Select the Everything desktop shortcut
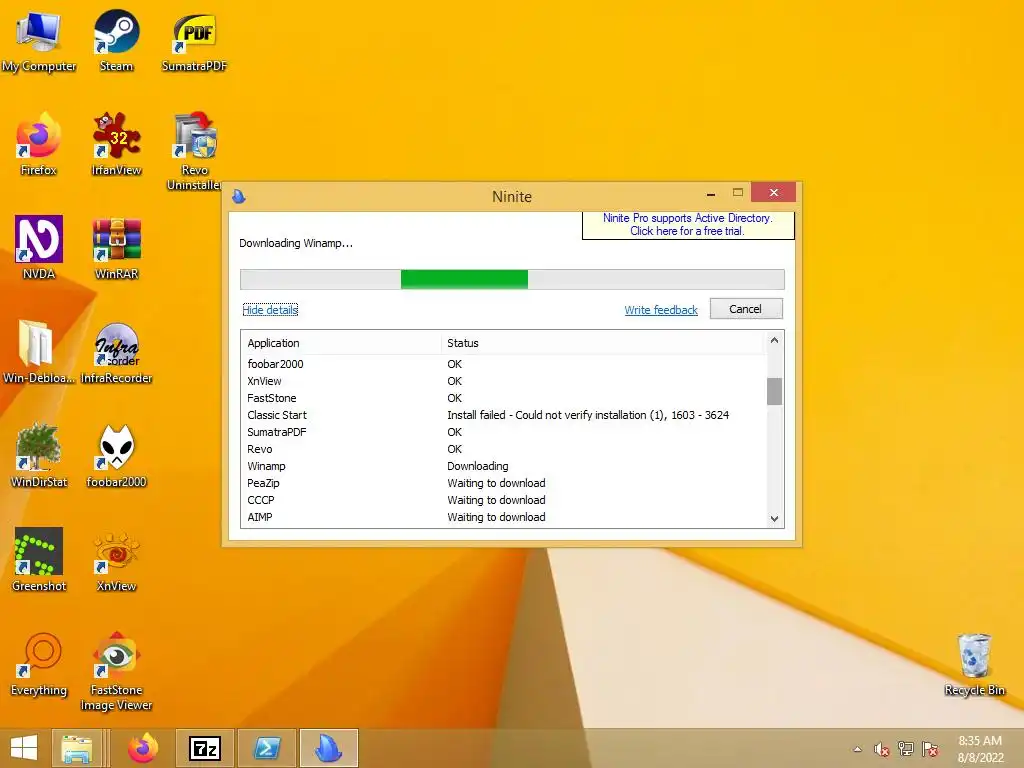Viewport: 1024px width, 768px height. coord(38,664)
